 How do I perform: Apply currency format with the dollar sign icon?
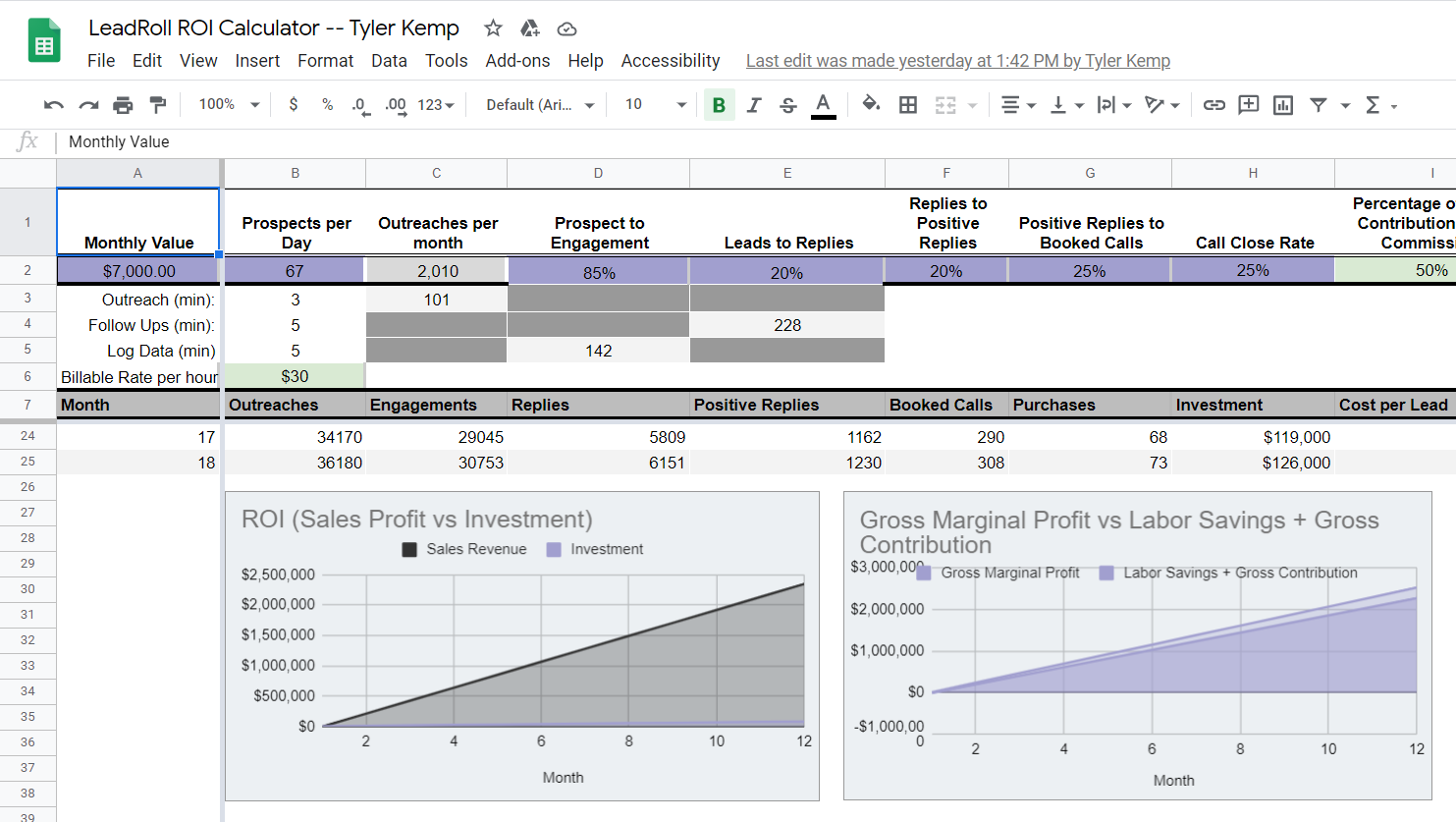click(x=293, y=104)
